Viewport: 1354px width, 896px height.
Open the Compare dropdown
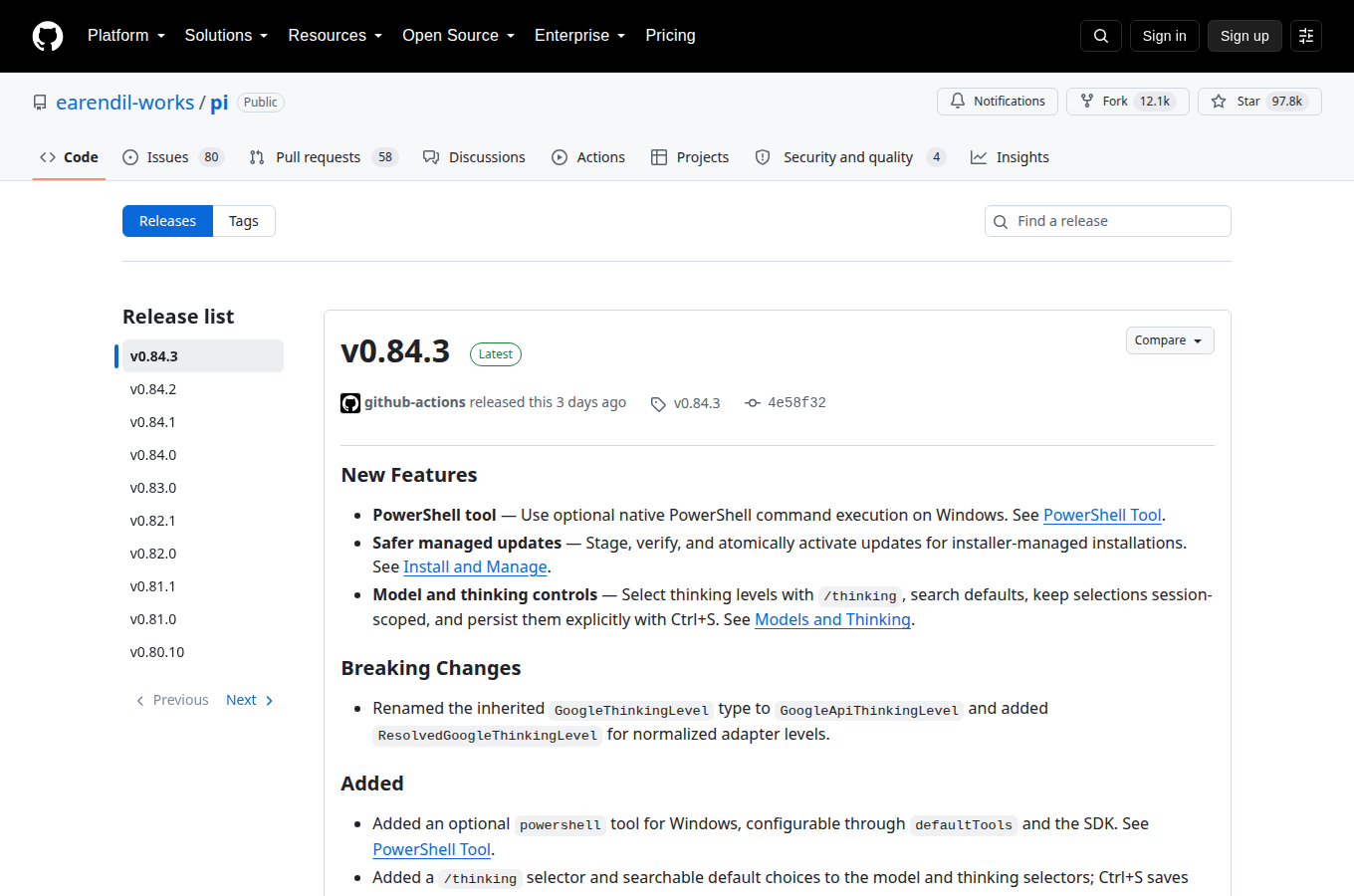(x=1170, y=340)
